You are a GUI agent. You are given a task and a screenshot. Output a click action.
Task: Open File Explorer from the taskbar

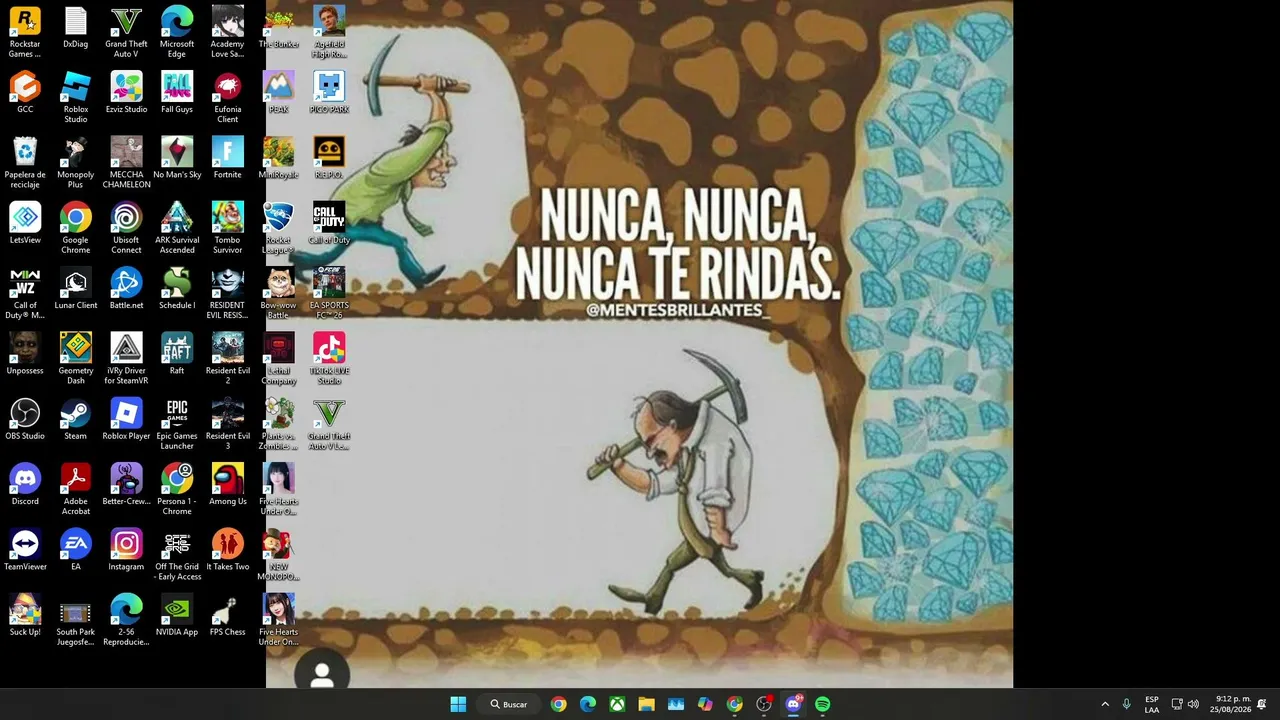pyautogui.click(x=647, y=704)
